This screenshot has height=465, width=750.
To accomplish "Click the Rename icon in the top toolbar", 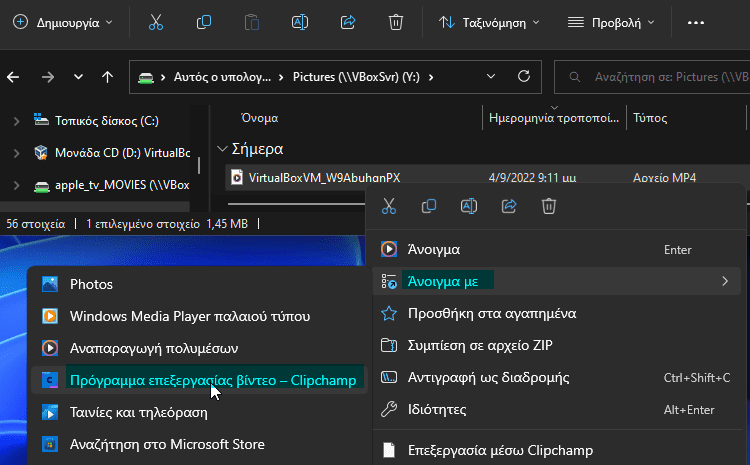I will 300,22.
